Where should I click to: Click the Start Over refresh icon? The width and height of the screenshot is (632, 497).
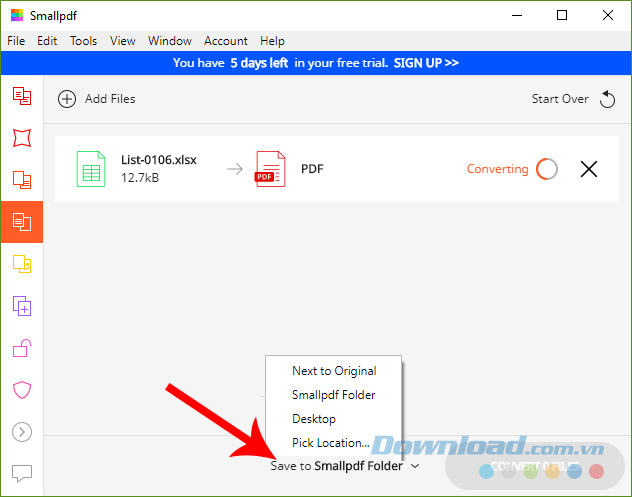coord(607,99)
